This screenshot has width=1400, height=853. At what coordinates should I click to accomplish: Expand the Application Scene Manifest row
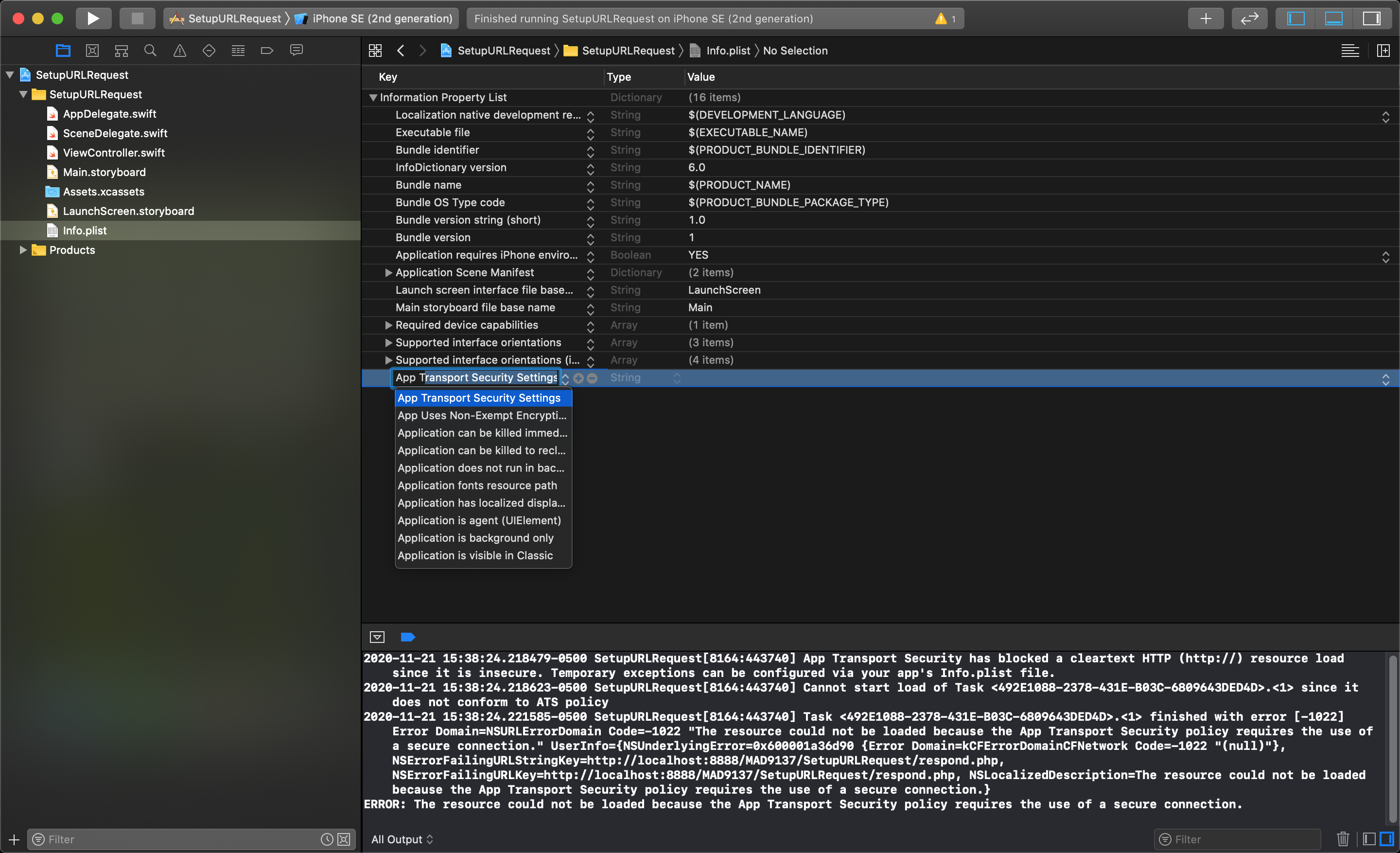click(x=386, y=272)
